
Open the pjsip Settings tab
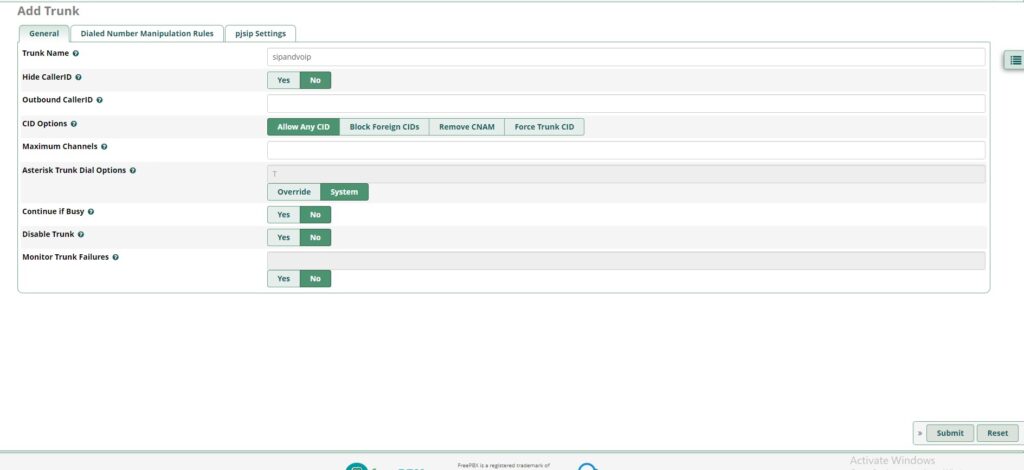[x=259, y=33]
